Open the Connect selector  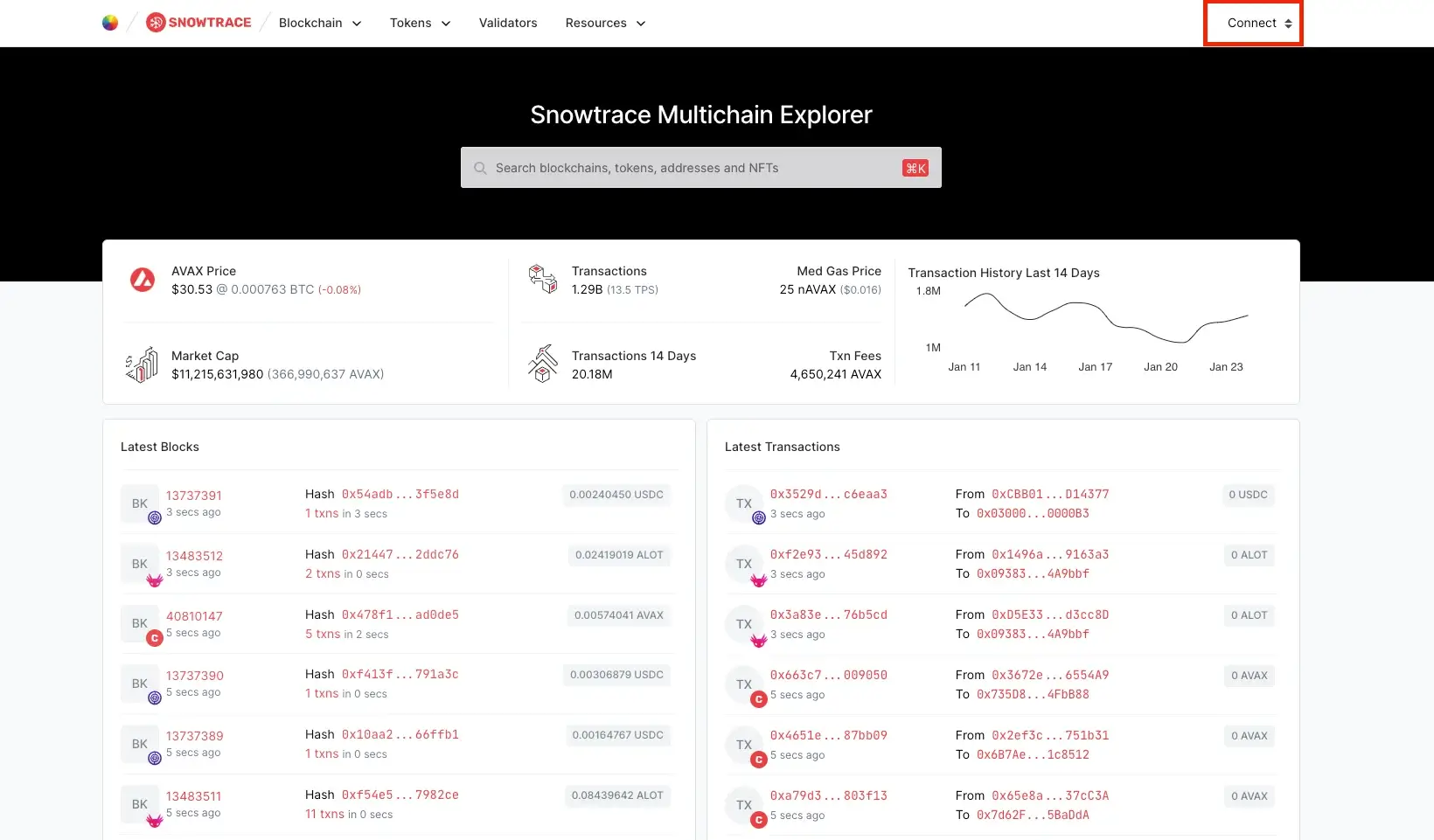point(1259,23)
